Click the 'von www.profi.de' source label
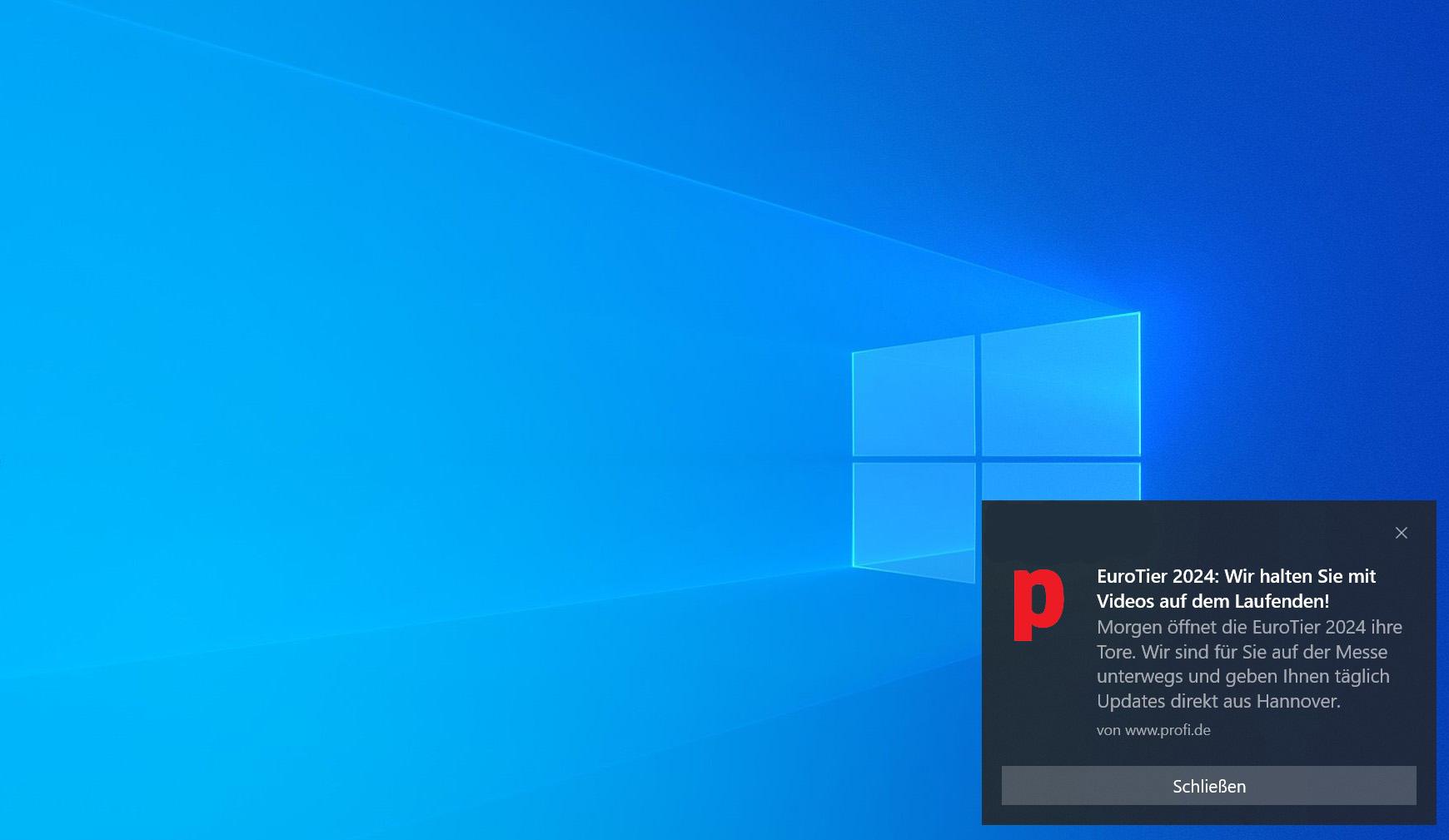 pyautogui.click(x=1153, y=730)
